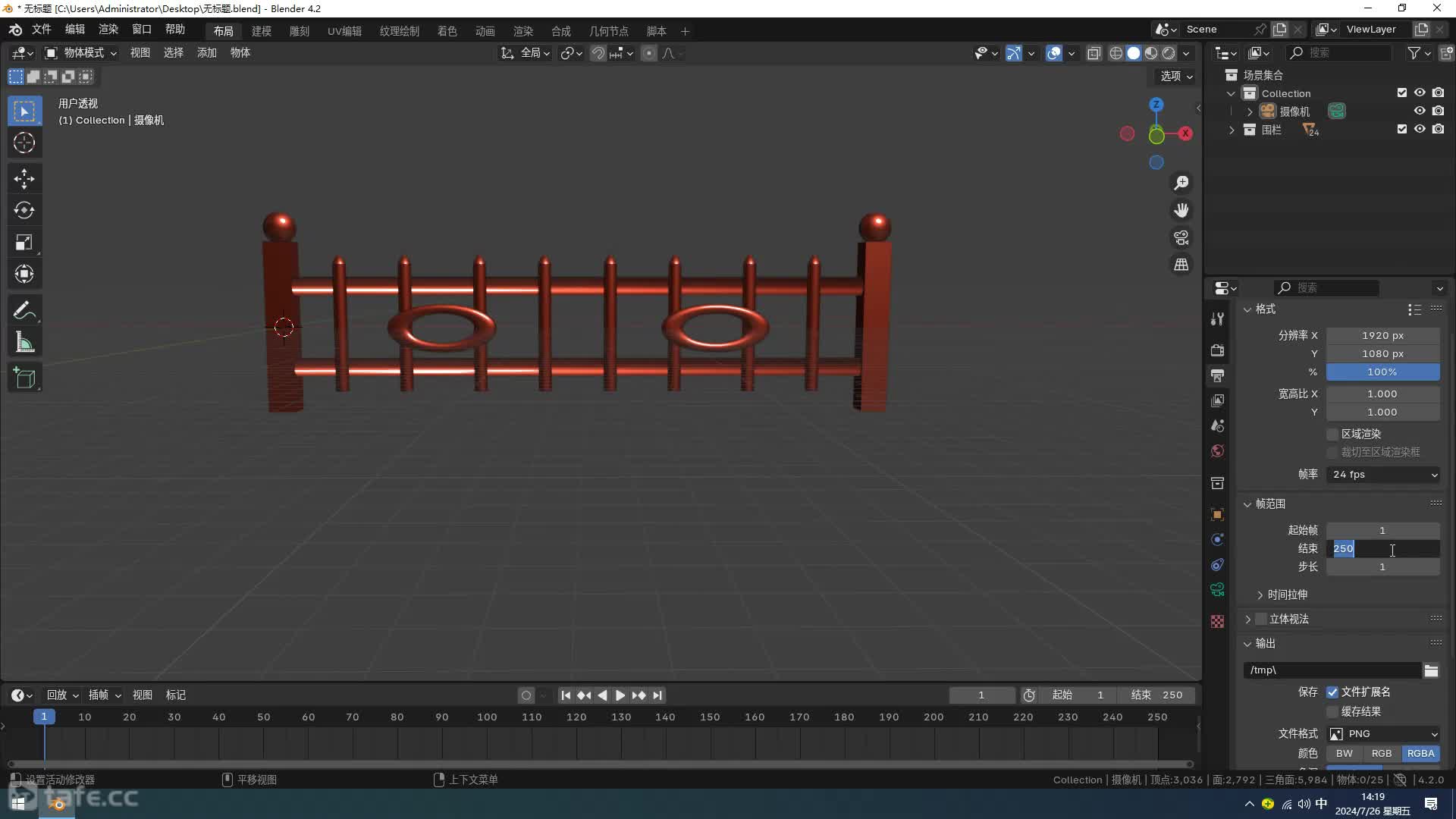Image resolution: width=1456 pixels, height=819 pixels.
Task: Select the Annotate tool
Action: 24,310
